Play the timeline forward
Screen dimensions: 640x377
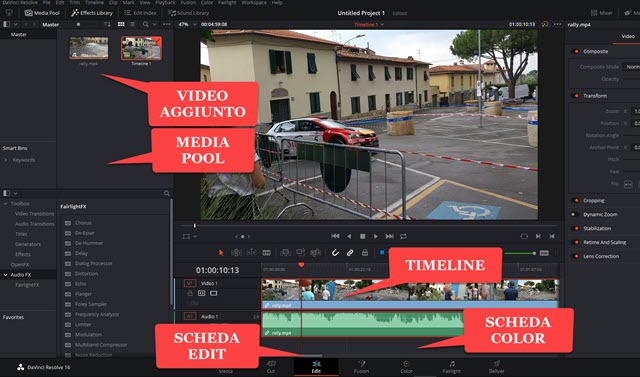point(376,236)
